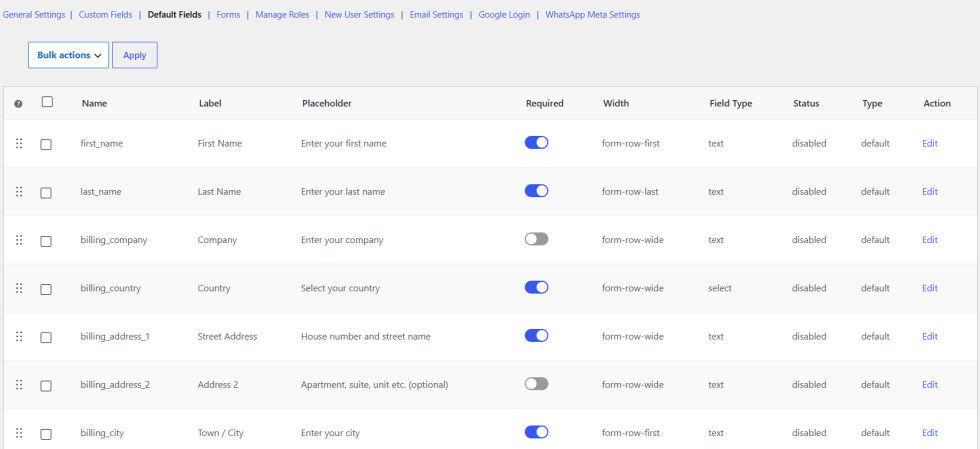Toggle Required switch for billing_address_1
Viewport: 980px width, 449px height.
[x=536, y=336]
